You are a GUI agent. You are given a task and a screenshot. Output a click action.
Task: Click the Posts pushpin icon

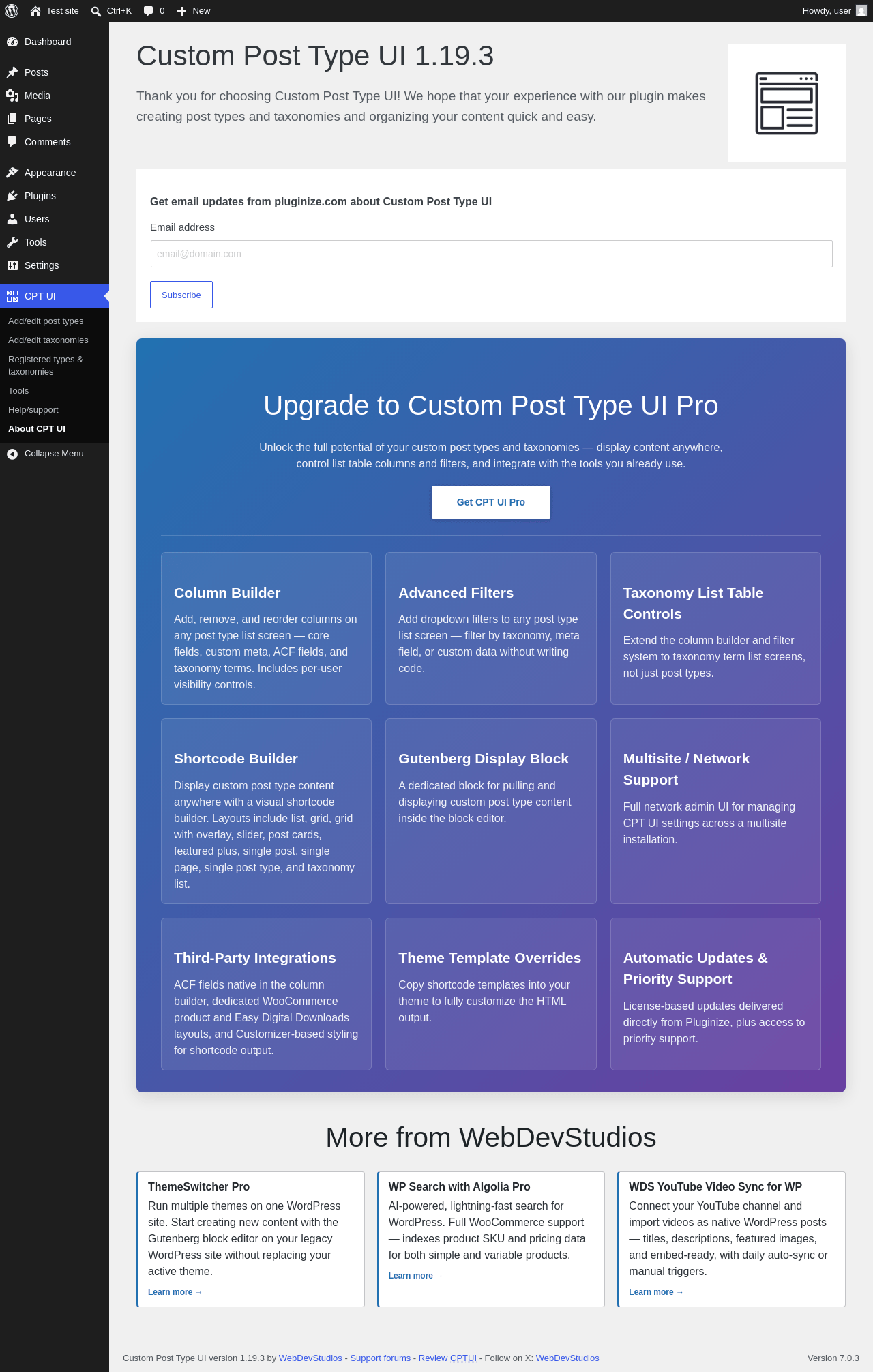12,72
